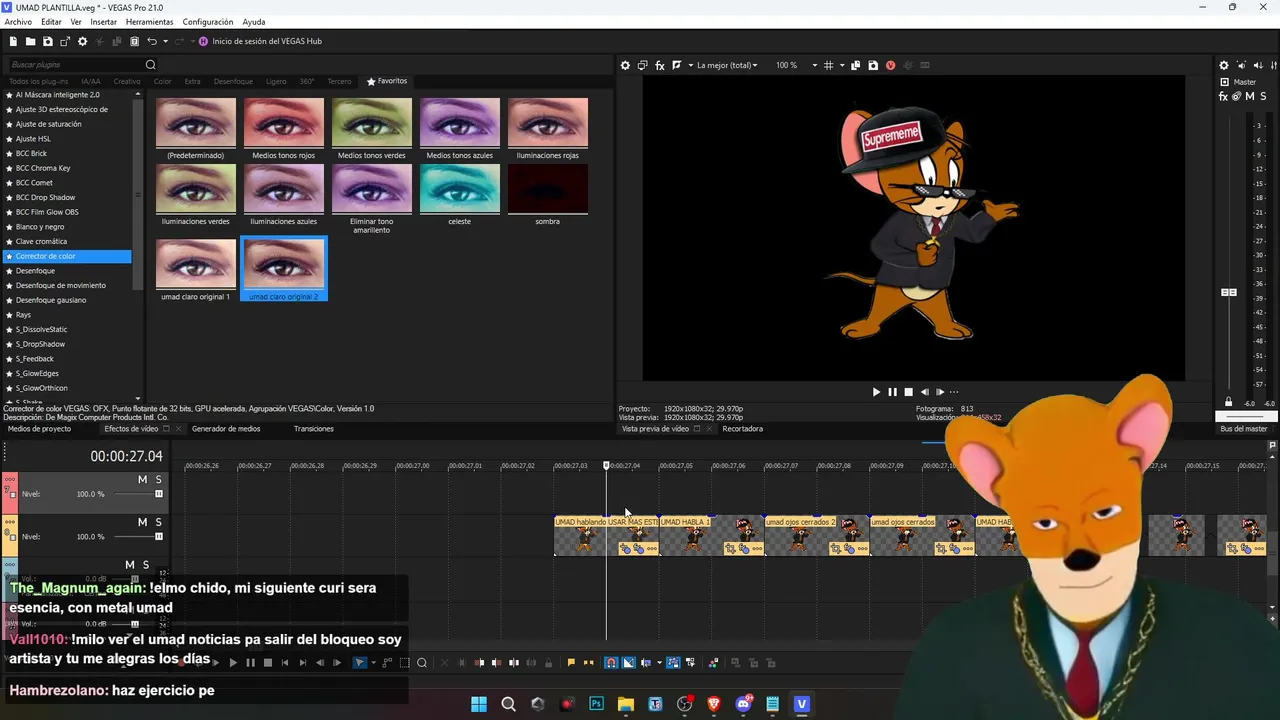Stop the timeline playback
This screenshot has width=1280, height=720.
(x=268, y=663)
